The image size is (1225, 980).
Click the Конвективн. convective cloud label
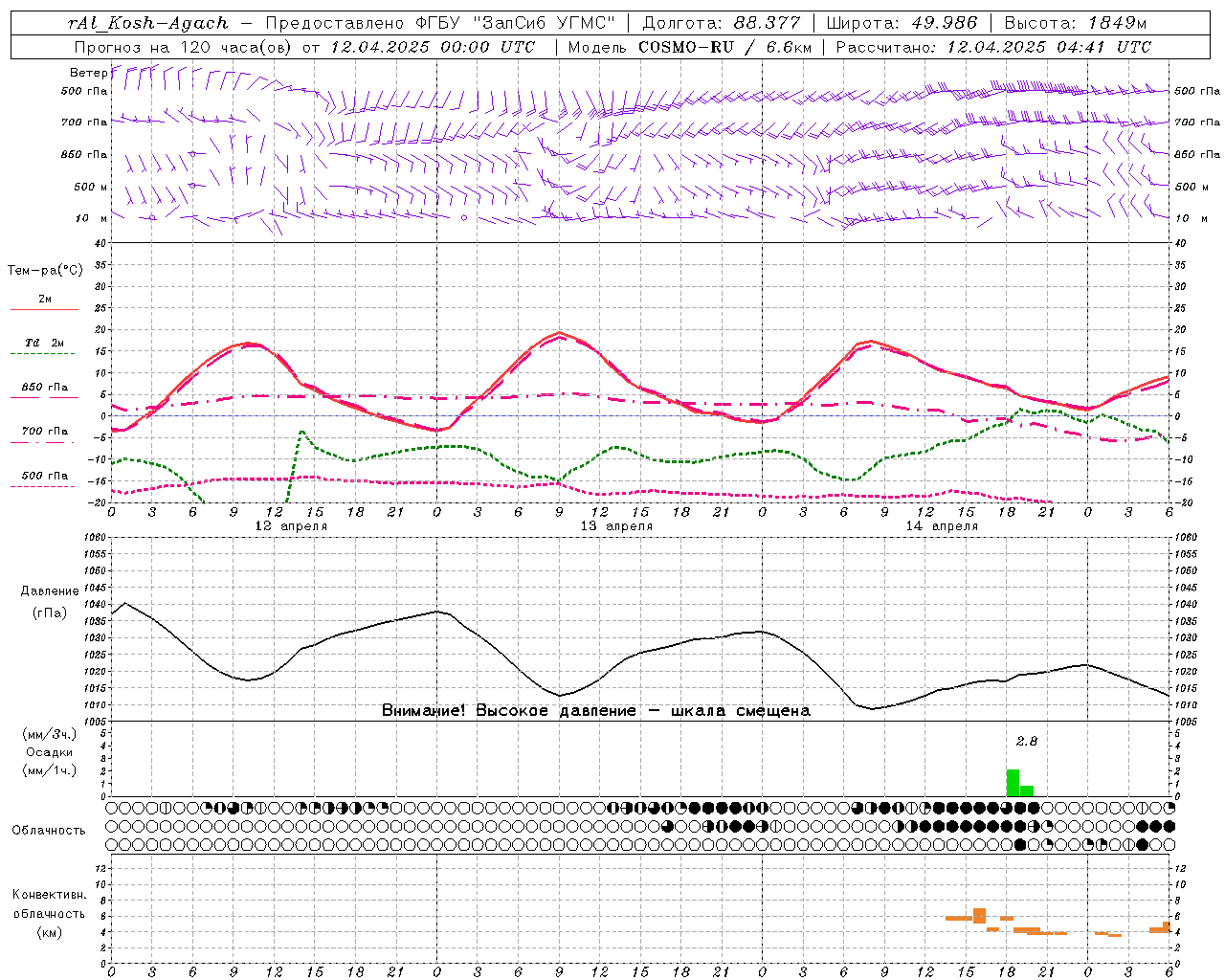[x=50, y=895]
